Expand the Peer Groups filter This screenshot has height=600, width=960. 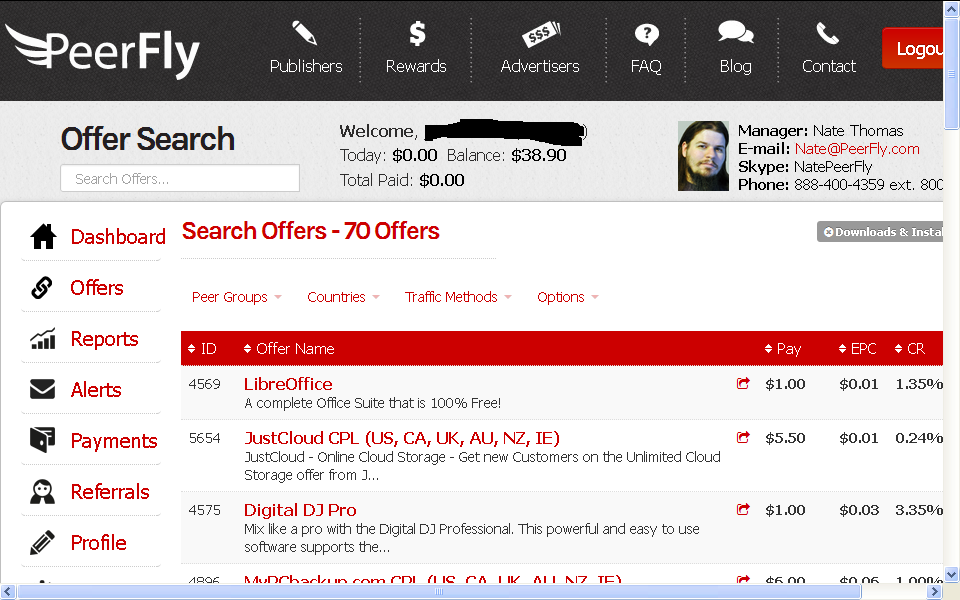point(236,296)
